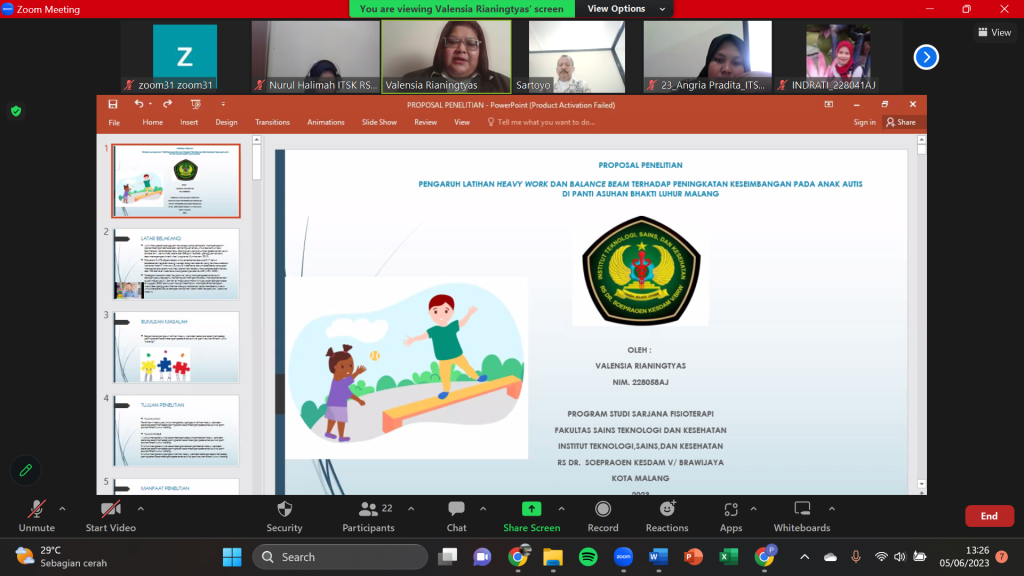Image resolution: width=1024 pixels, height=576 pixels.
Task: Click the green Share Screen icon
Action: coord(531,509)
